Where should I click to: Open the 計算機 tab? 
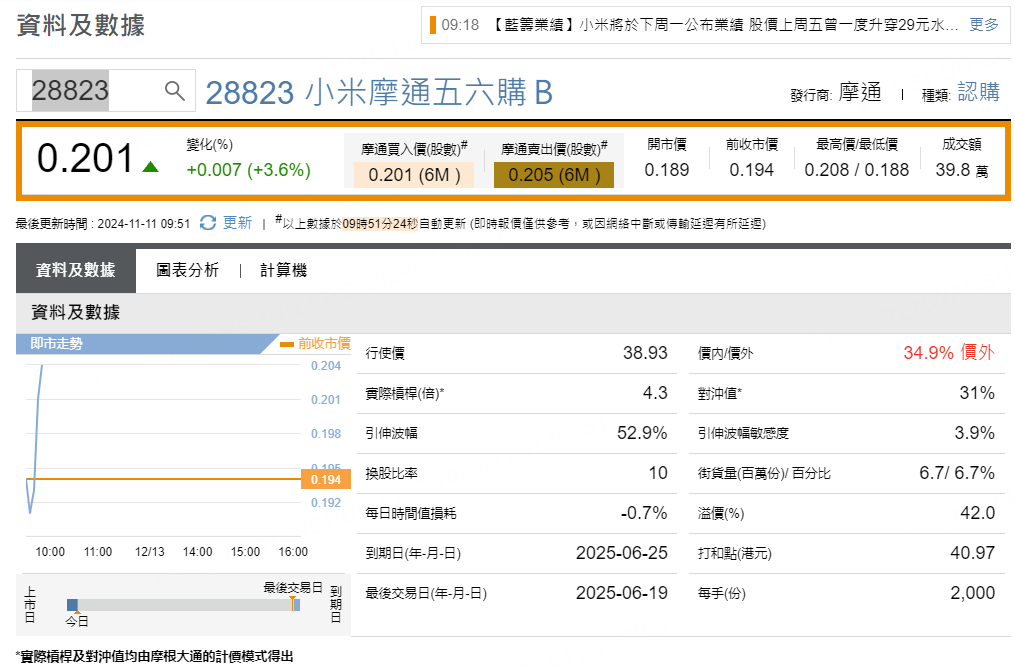284,270
